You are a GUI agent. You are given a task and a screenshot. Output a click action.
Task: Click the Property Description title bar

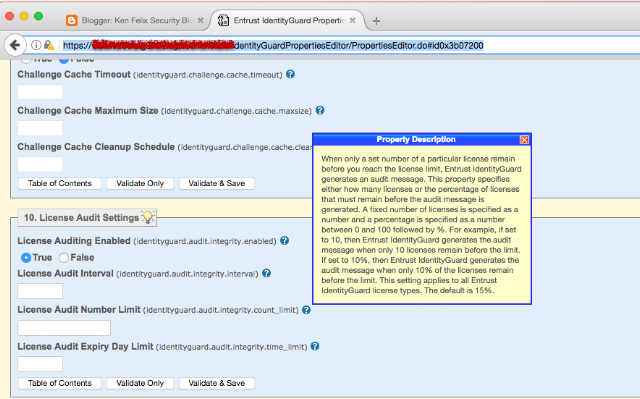click(x=416, y=140)
